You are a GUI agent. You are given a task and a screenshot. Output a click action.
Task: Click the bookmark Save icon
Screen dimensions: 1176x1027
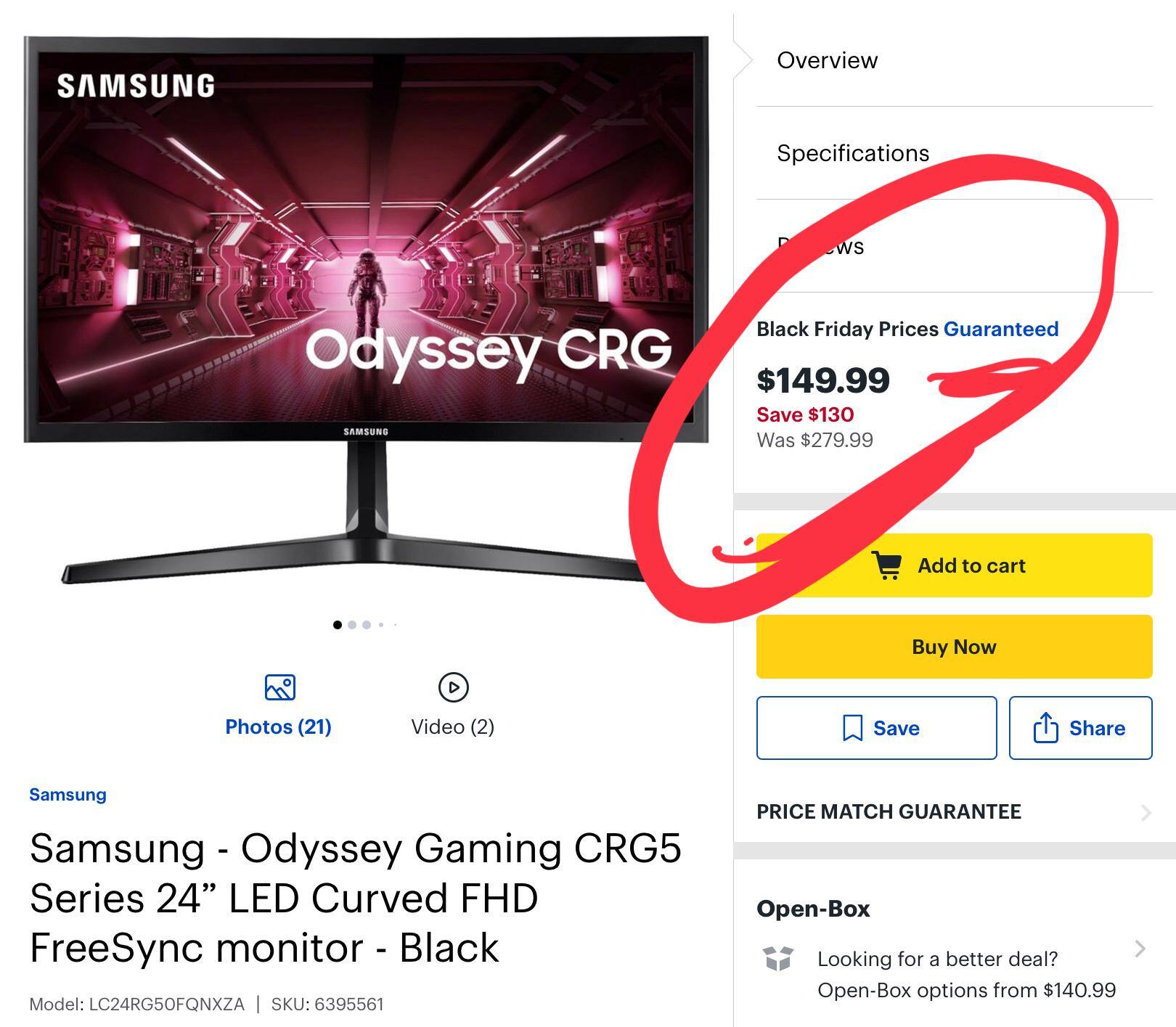click(x=852, y=728)
